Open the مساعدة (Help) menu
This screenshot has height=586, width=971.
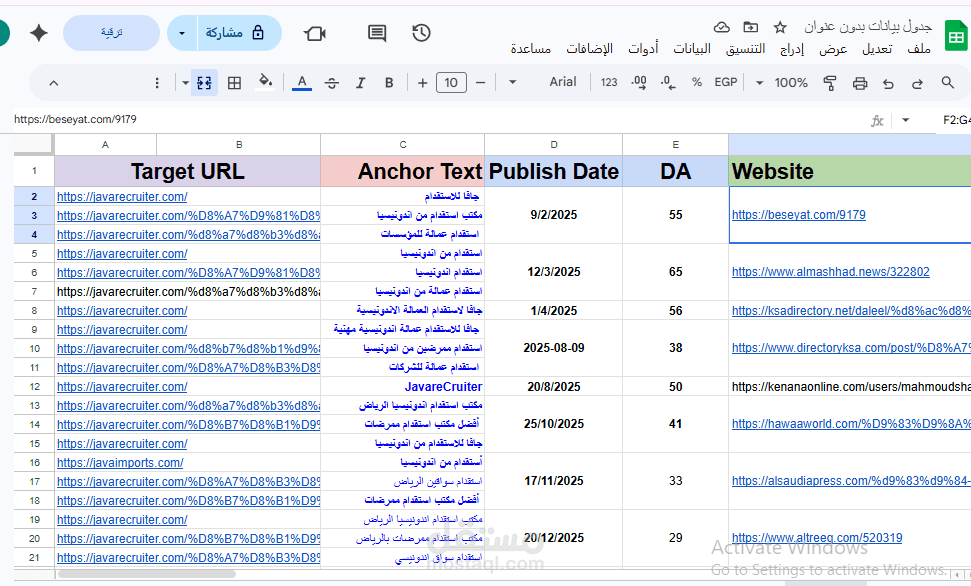tap(531, 48)
